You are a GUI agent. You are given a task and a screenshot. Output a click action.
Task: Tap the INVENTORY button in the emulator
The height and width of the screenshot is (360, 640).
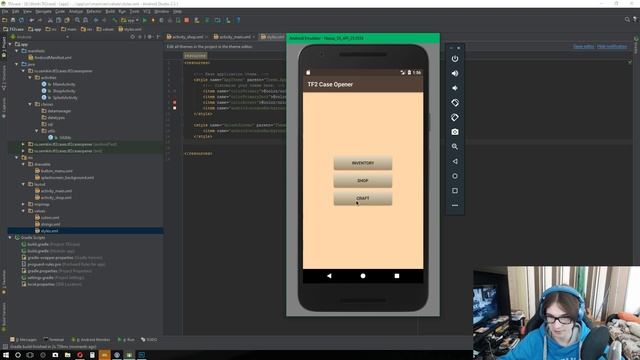pyautogui.click(x=363, y=163)
